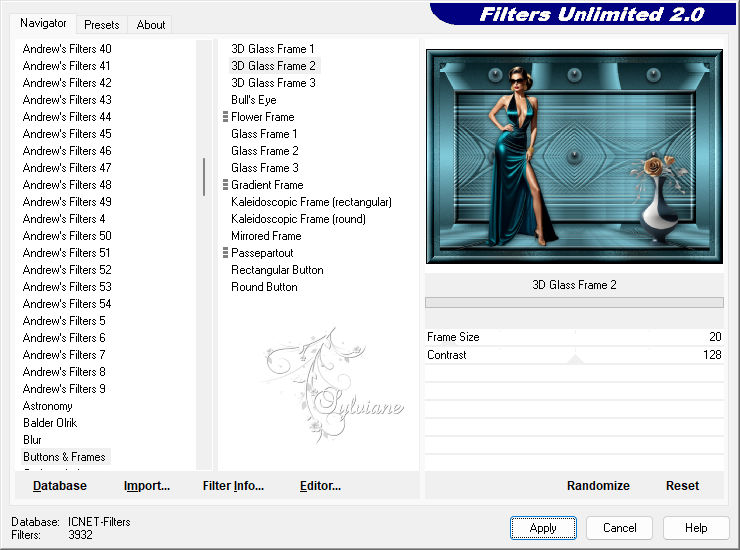Adjust the Frame Size slider
This screenshot has width=740, height=550.
(x=574, y=337)
